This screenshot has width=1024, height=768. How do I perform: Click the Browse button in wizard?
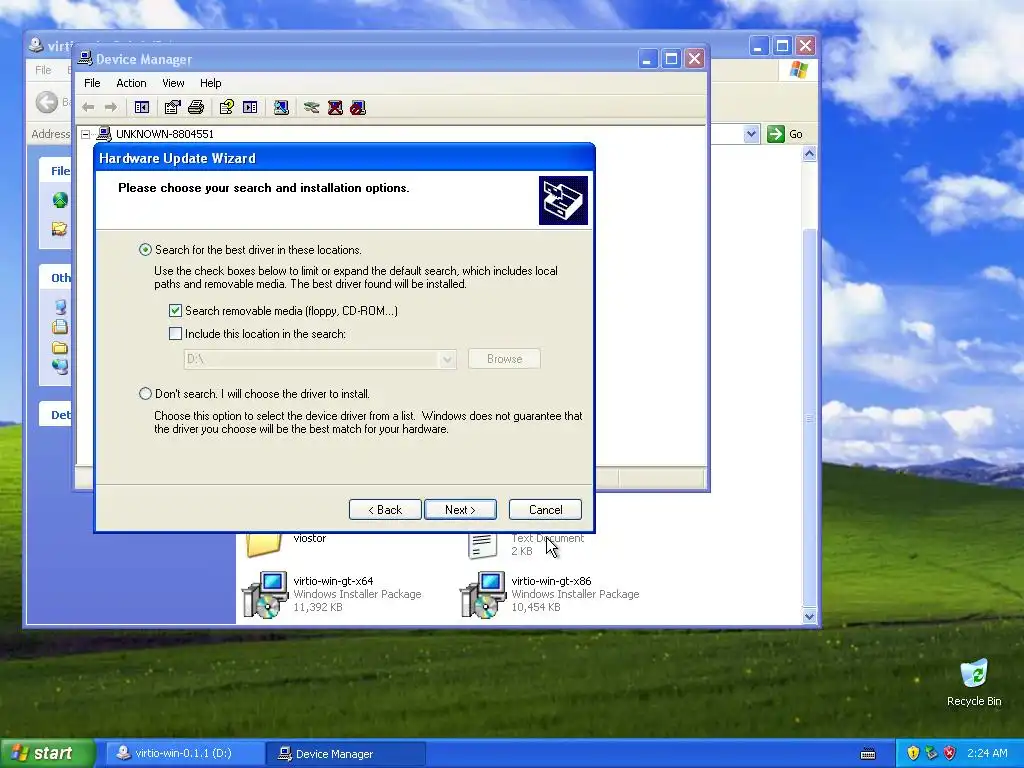click(x=504, y=359)
